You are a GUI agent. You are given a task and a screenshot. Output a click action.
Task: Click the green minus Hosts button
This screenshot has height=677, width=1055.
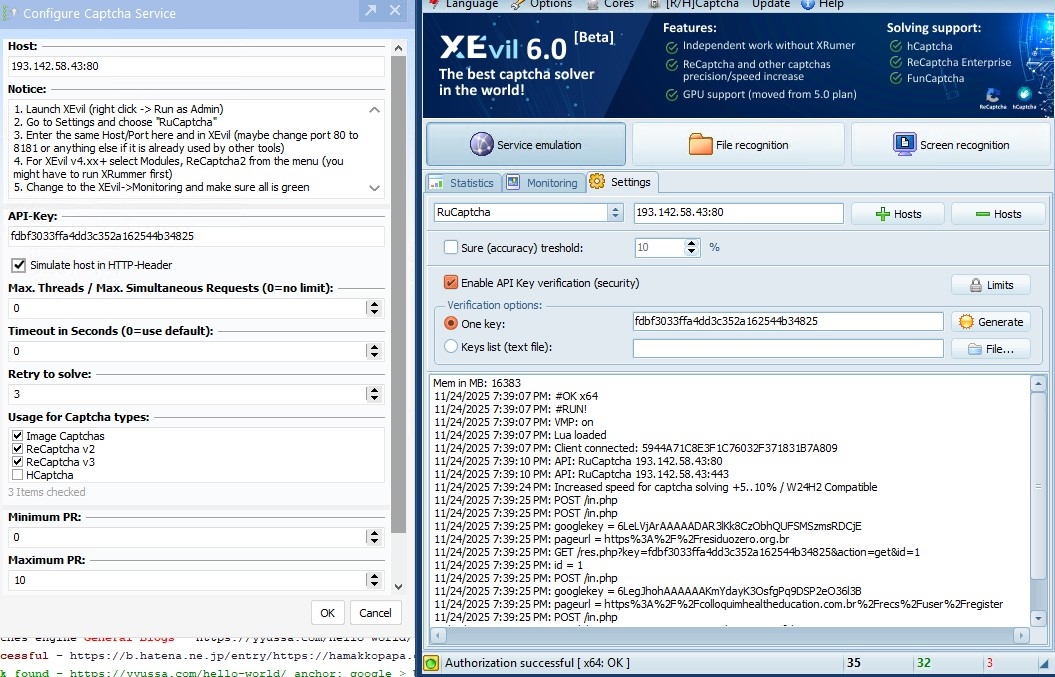(997, 214)
